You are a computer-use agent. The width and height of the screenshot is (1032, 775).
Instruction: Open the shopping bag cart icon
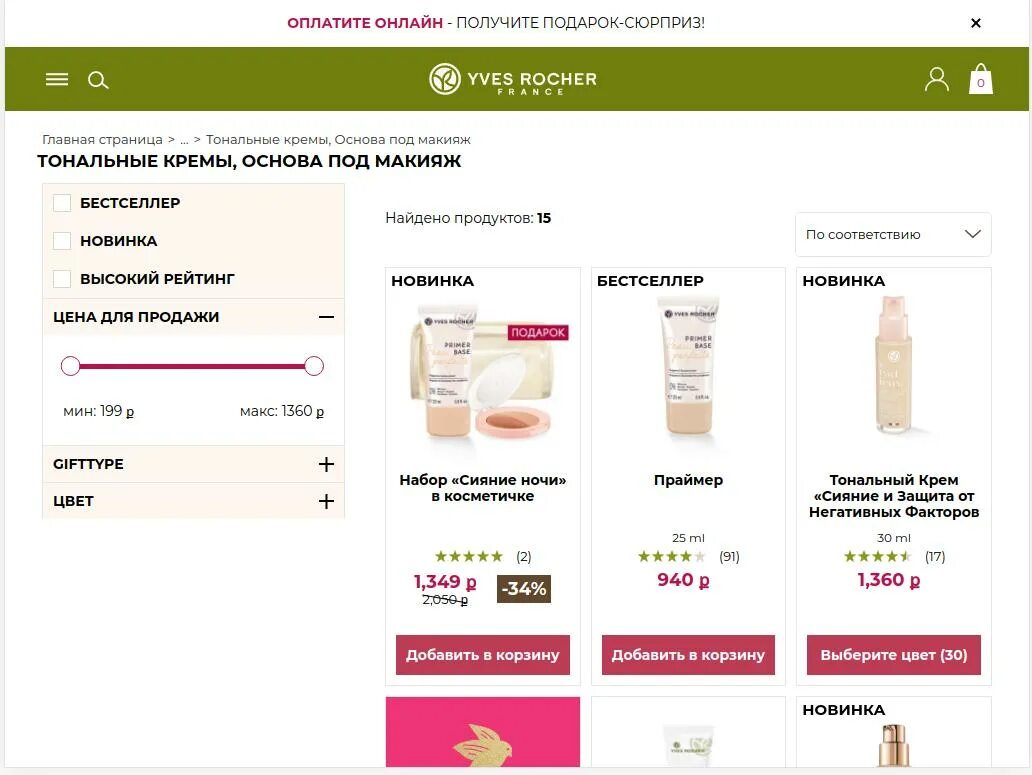[981, 79]
